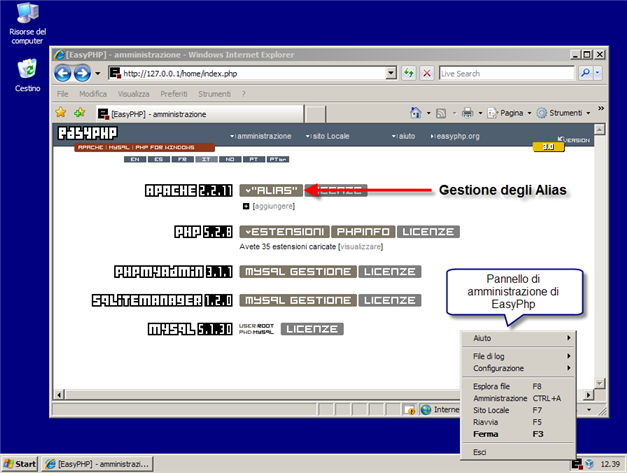Expand the Home dropdown arrow
This screenshot has height=473, width=627.
[428, 113]
